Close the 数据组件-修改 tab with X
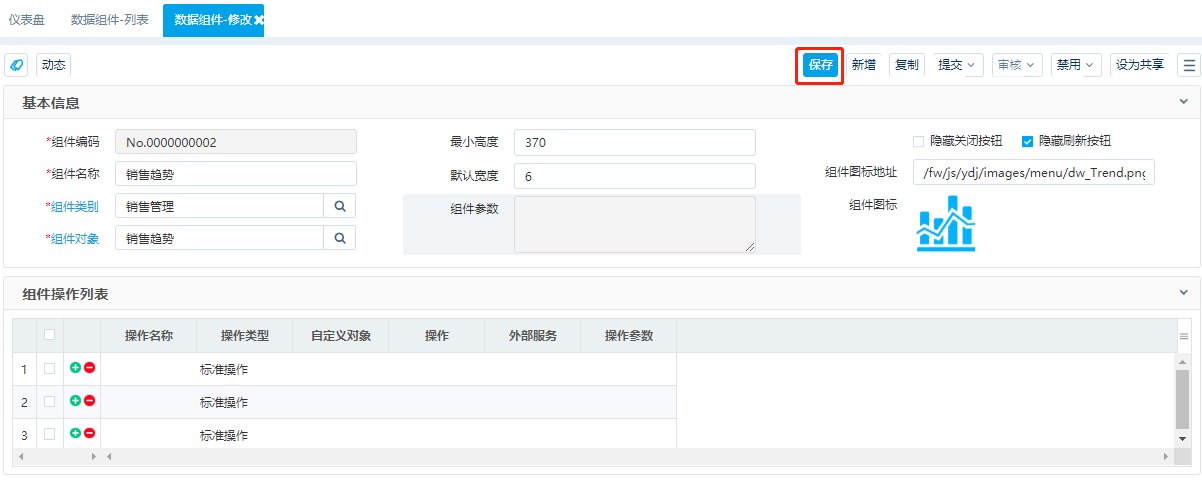Viewport: 1202px width, 481px height. [x=258, y=20]
